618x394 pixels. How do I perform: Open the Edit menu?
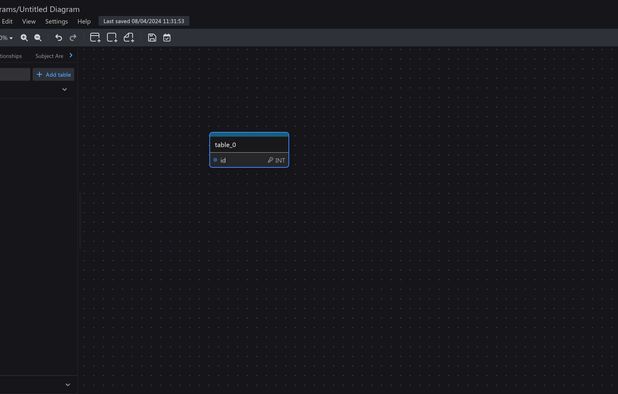(x=7, y=21)
